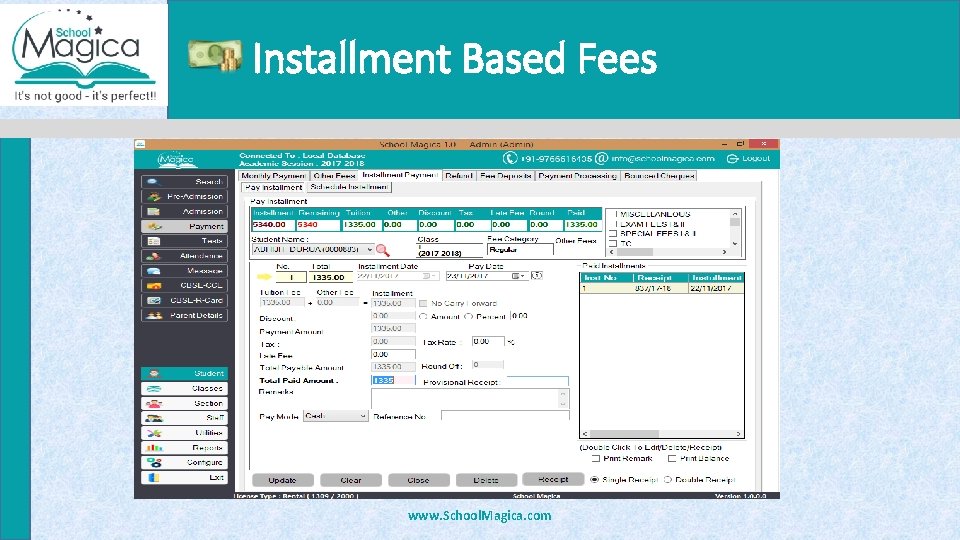The image size is (960, 540).
Task: Click the Clear button
Action: click(x=351, y=481)
